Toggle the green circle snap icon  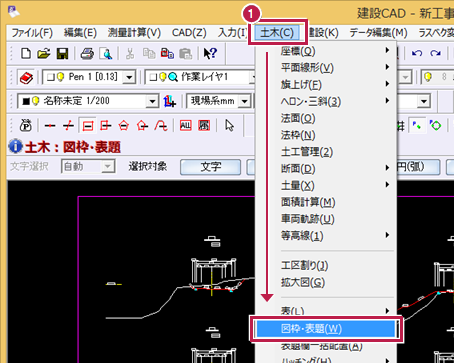pos(435,125)
